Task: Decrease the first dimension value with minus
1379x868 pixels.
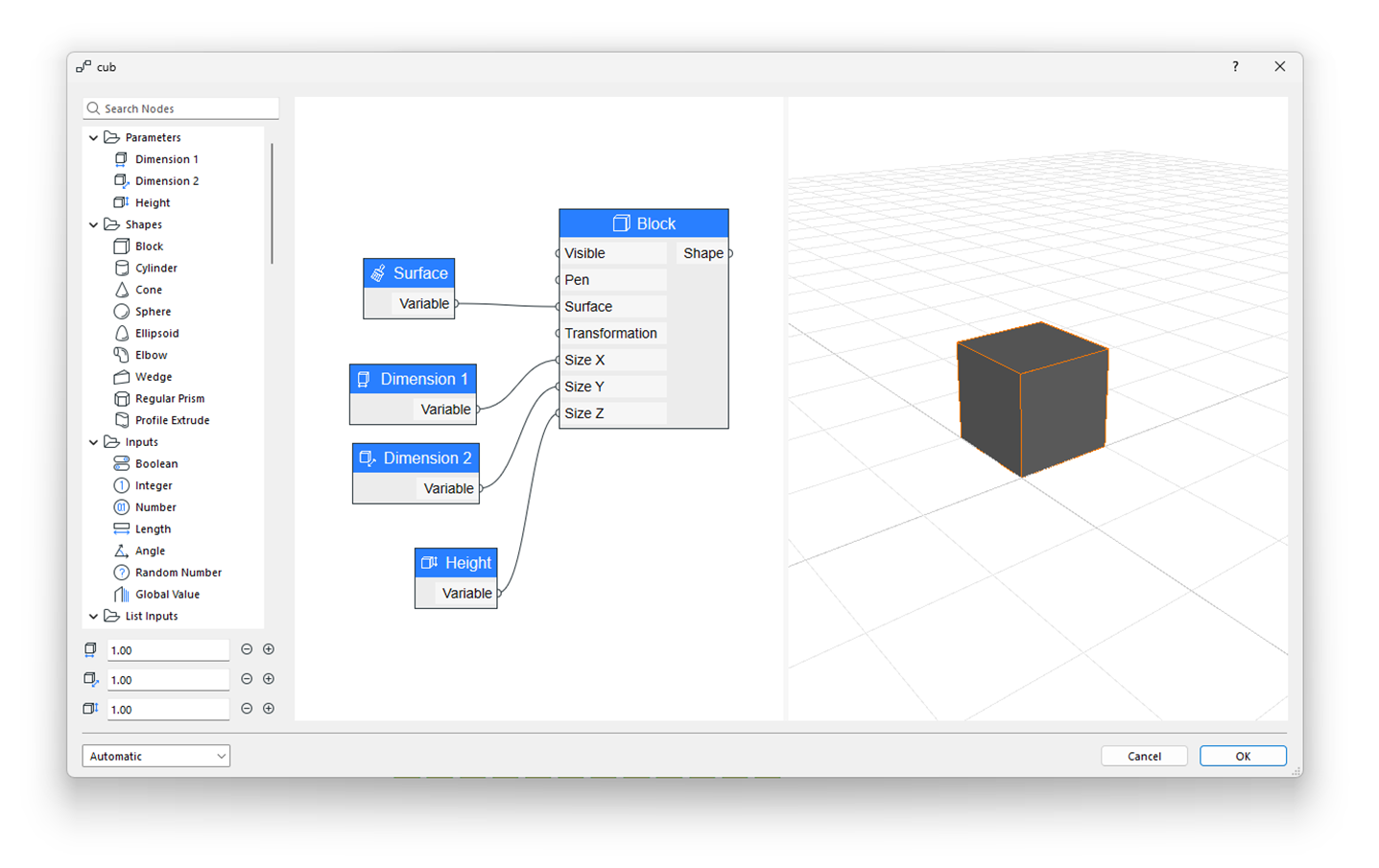Action: [x=247, y=649]
